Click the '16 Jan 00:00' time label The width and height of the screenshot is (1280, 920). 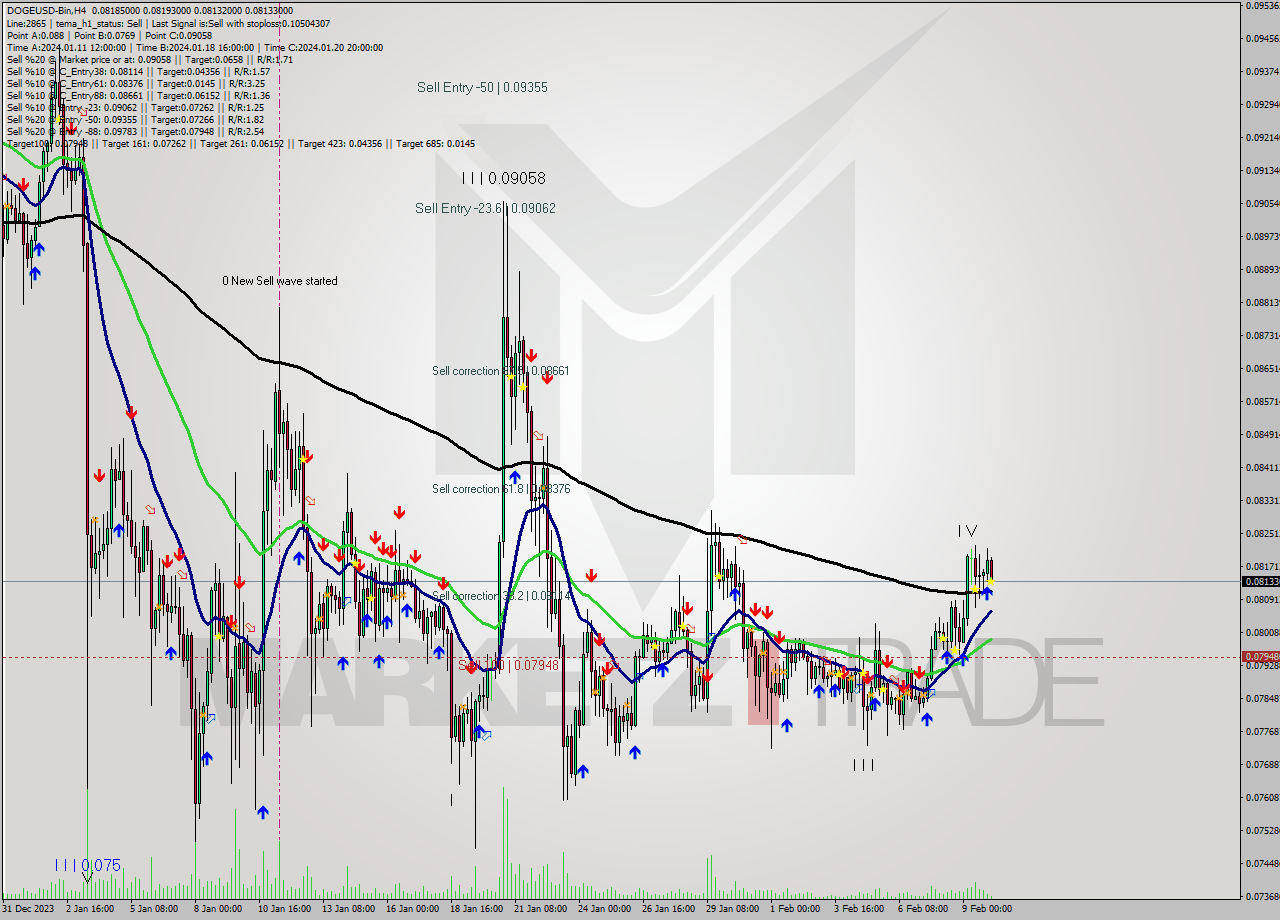412,909
